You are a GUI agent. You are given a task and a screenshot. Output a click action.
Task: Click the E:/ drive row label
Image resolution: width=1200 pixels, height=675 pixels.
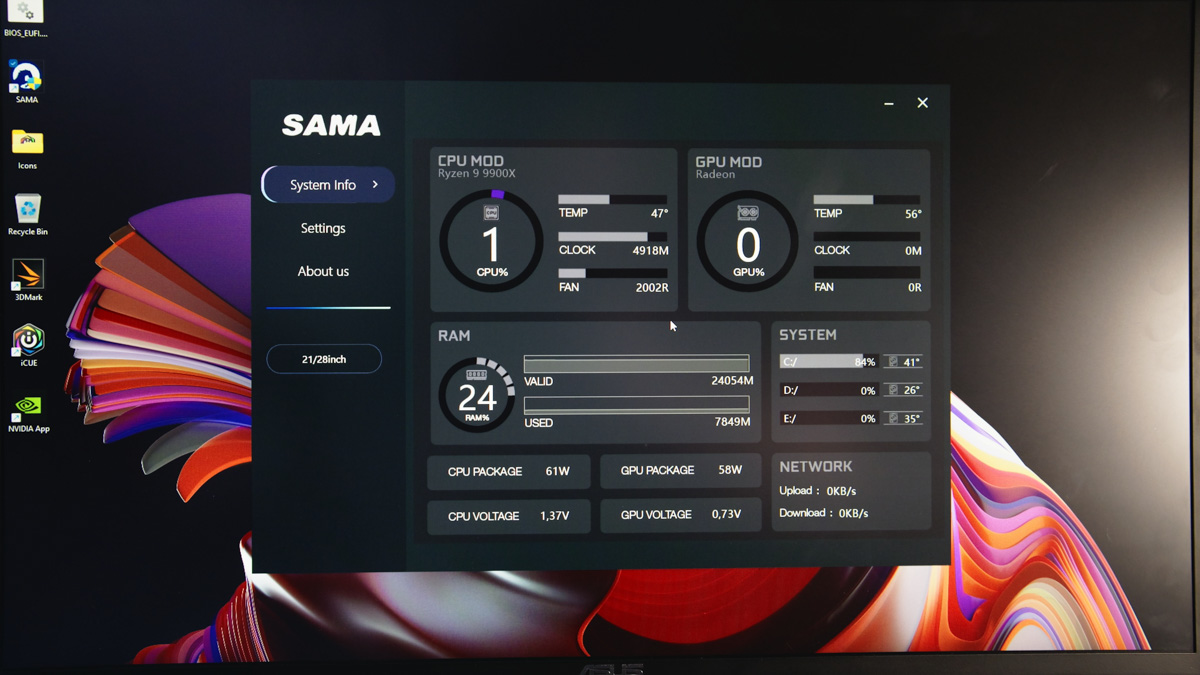tap(789, 419)
